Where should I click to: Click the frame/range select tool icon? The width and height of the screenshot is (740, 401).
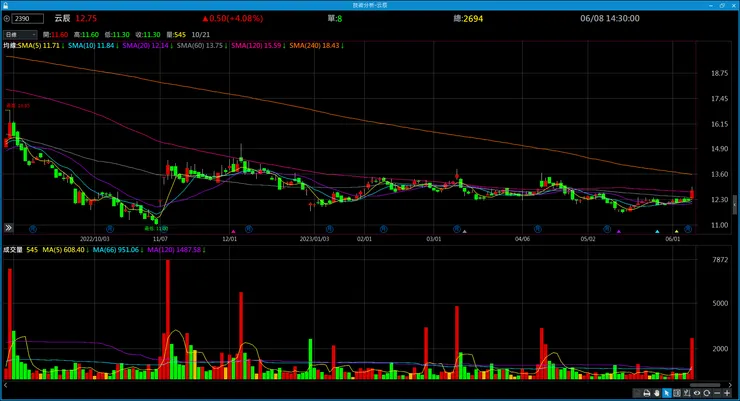coord(677,393)
